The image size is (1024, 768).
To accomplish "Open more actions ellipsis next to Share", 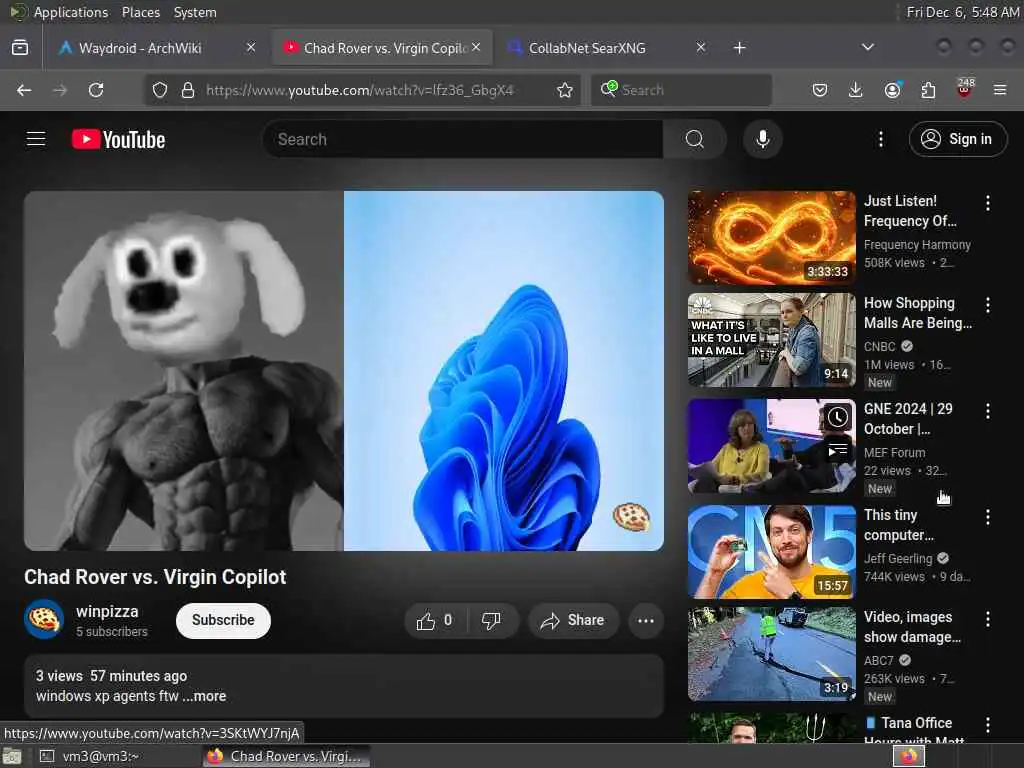I will (x=646, y=620).
